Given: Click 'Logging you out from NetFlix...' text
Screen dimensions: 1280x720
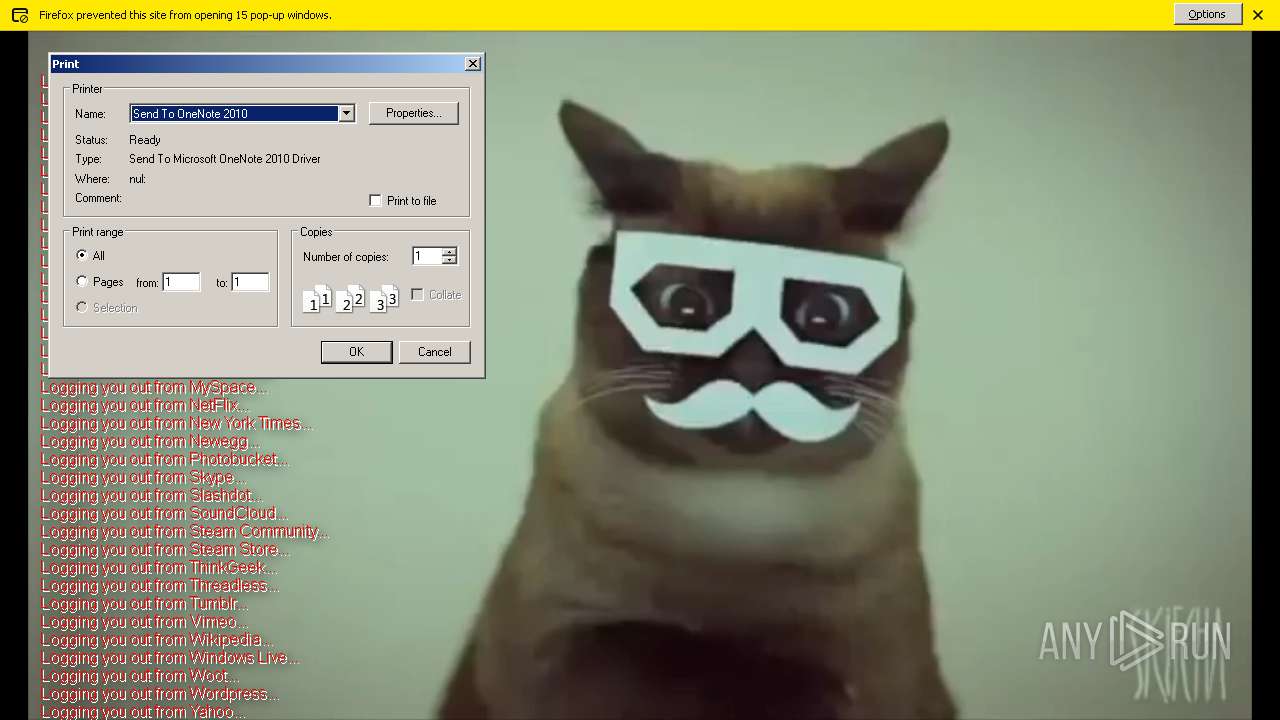Looking at the screenshot, I should [x=145, y=405].
